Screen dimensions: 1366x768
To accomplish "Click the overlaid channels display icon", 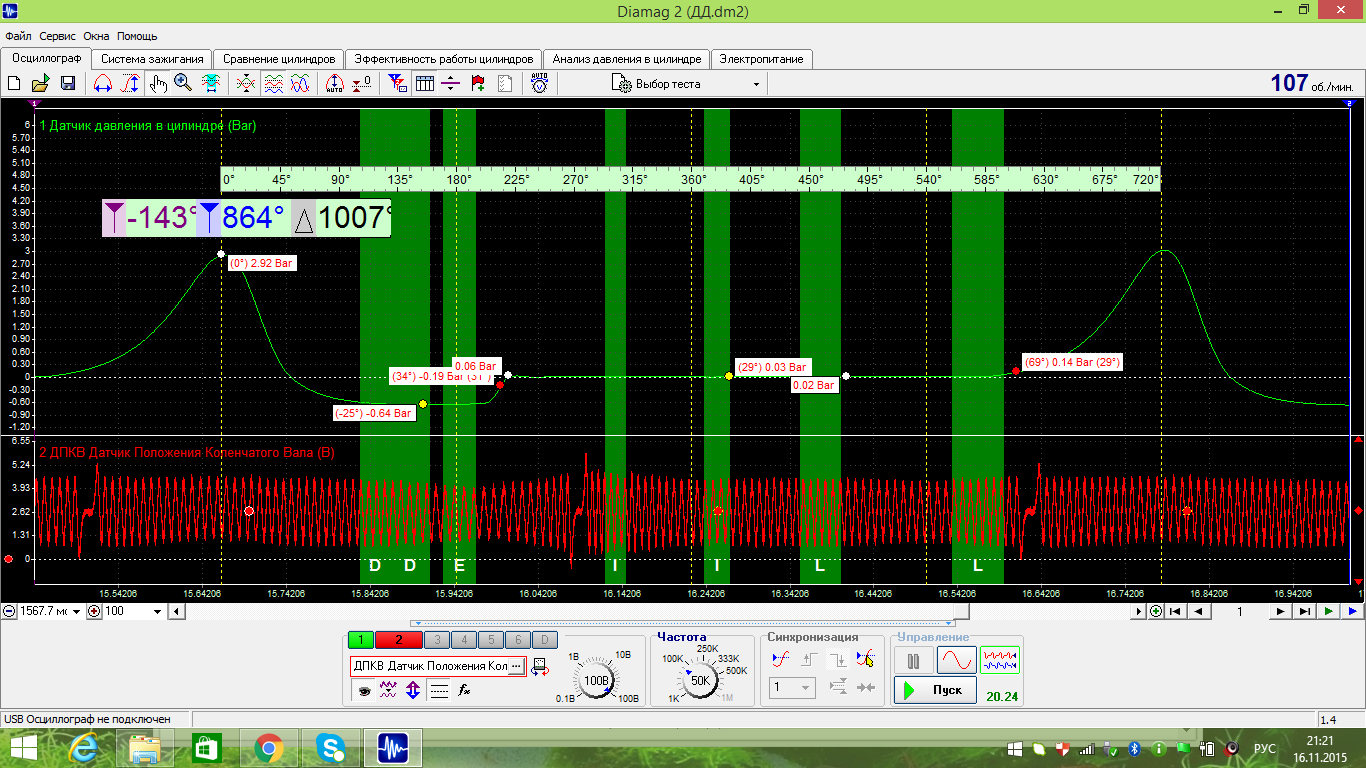I will tap(246, 84).
